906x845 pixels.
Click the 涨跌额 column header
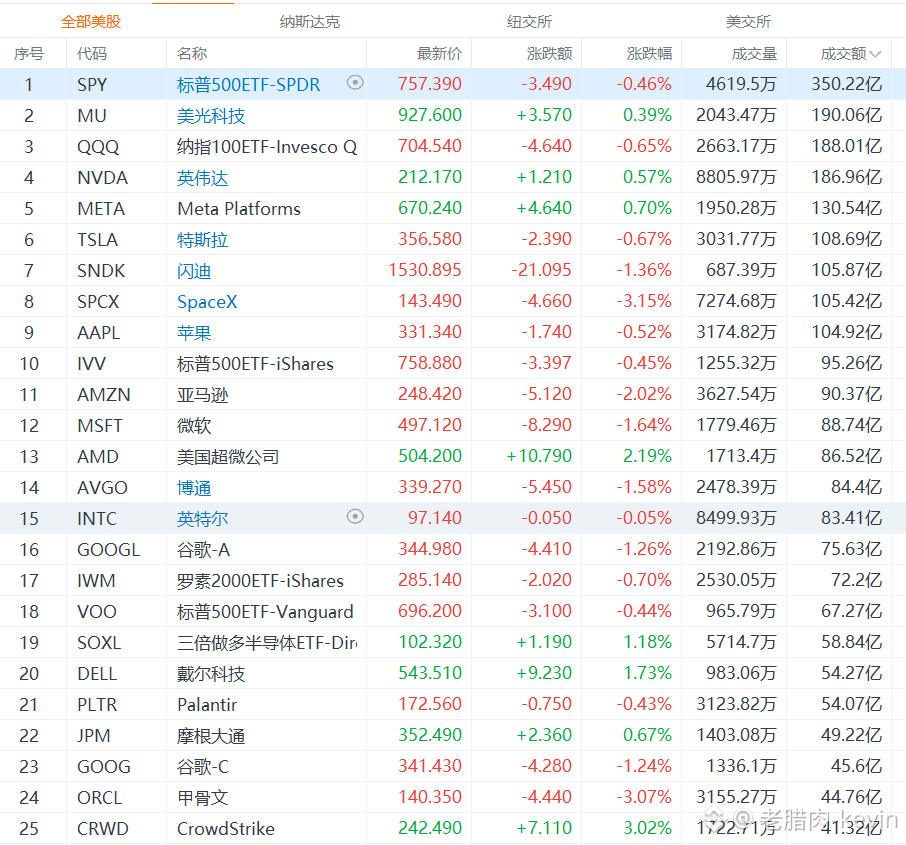tap(549, 54)
